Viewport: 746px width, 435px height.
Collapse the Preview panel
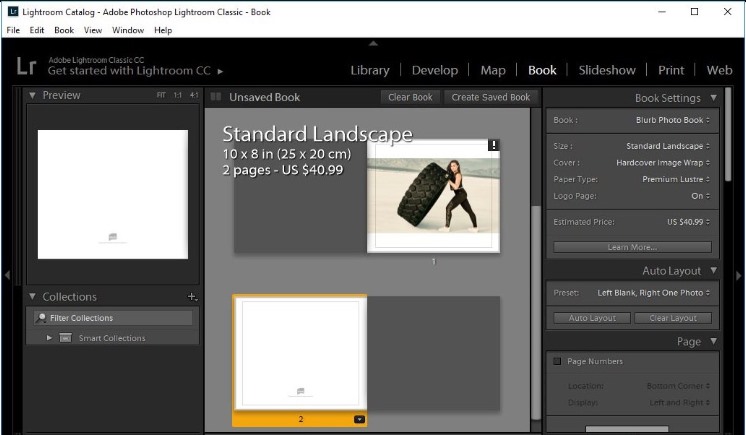click(32, 95)
